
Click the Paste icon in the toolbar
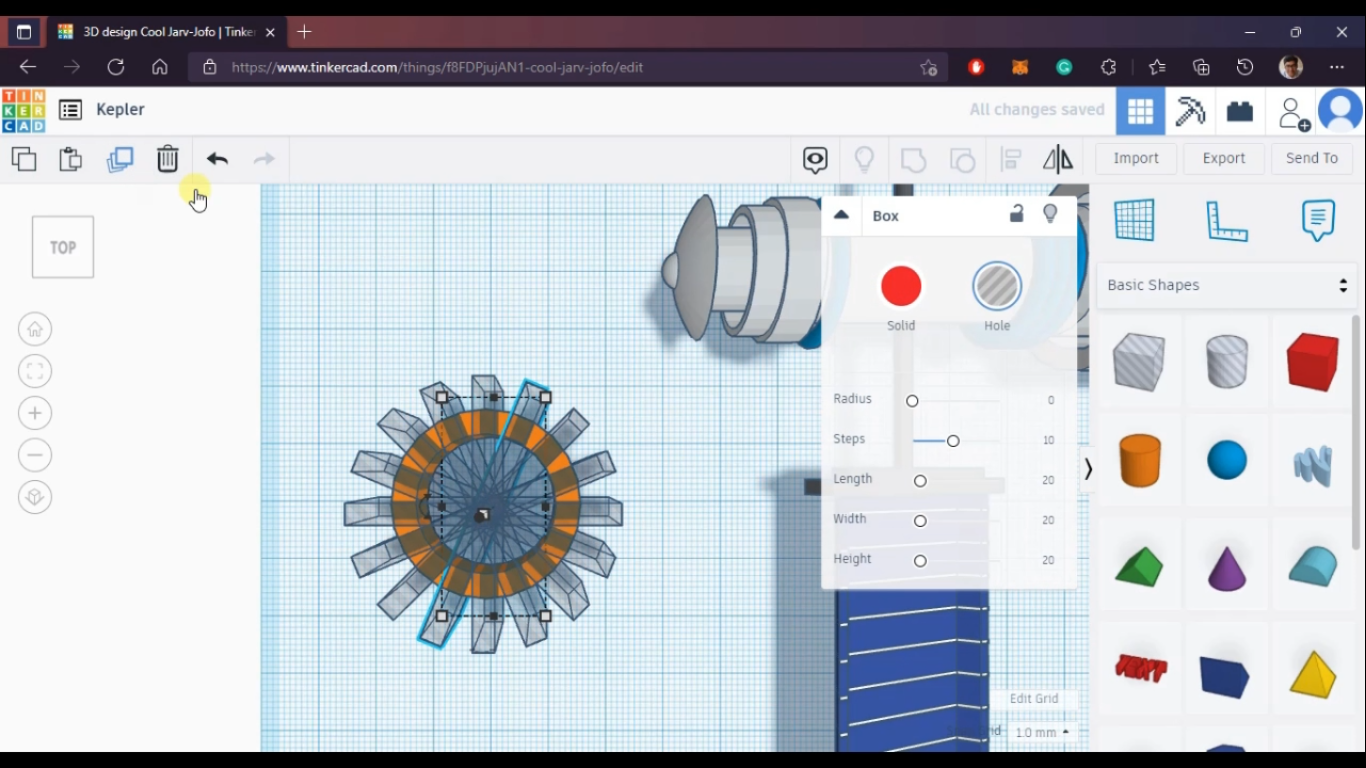click(70, 159)
